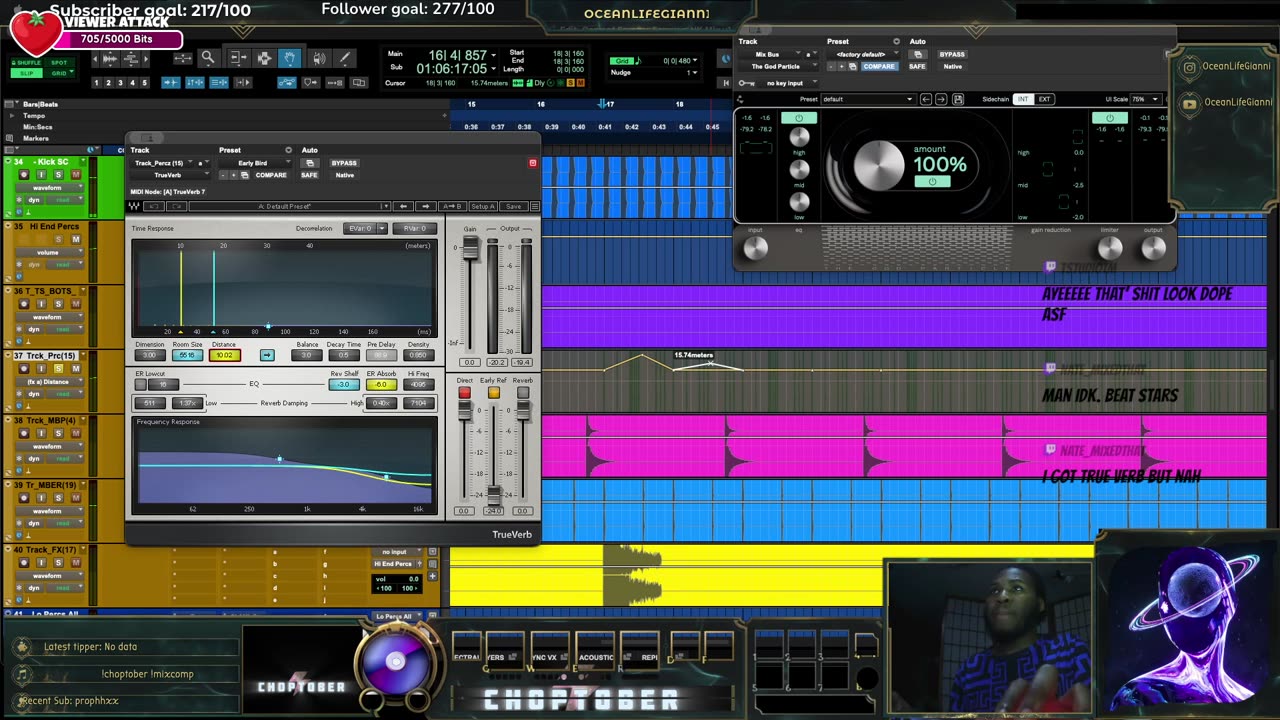The image size is (1280, 720).
Task: Select EXT sidechain option
Action: 1044,99
